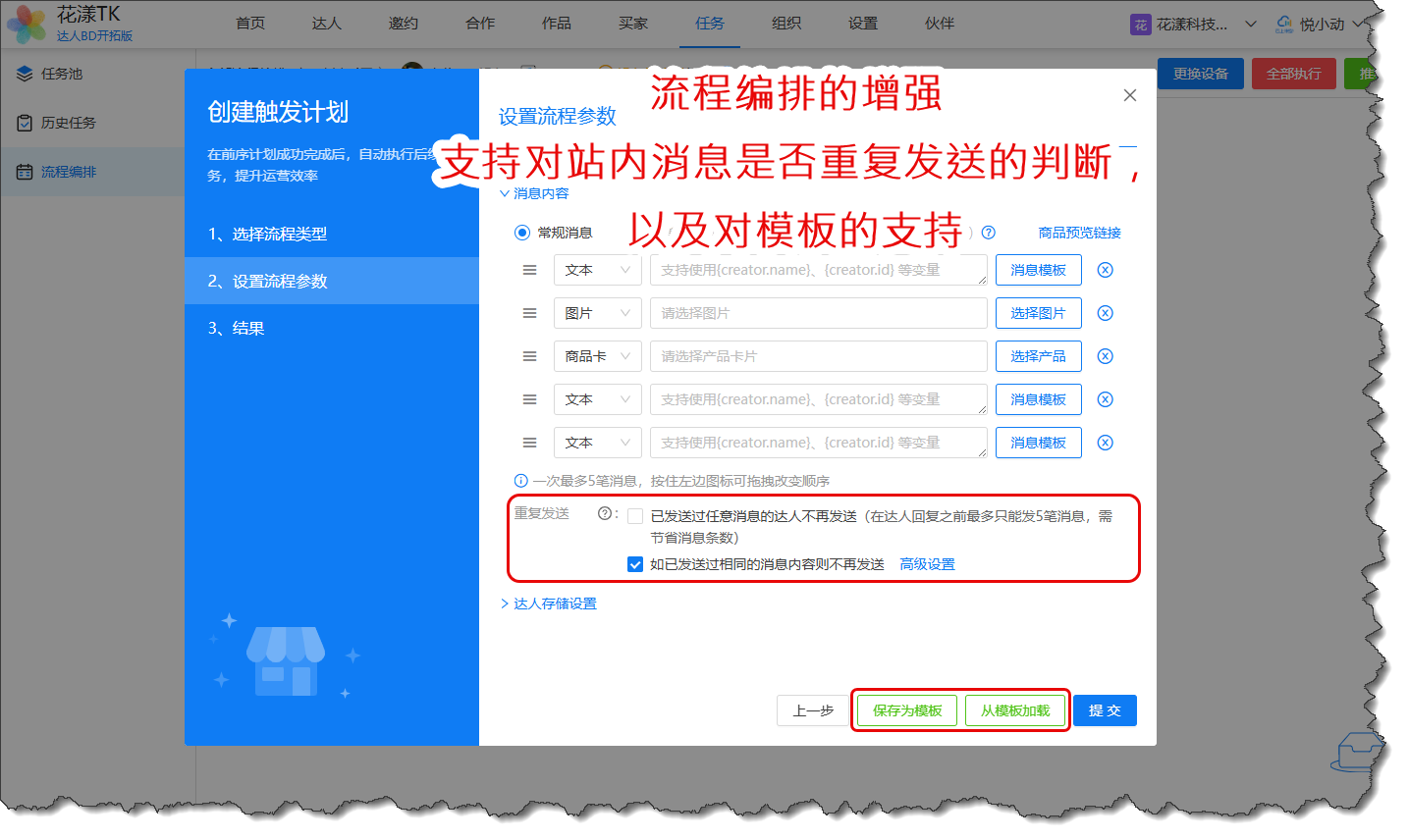
Task: Uncheck 如已发送过相同的消息内容则不再发送
Action: [635, 564]
